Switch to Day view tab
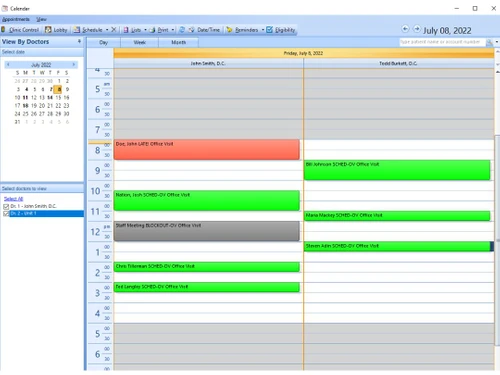This screenshot has height=375, width=500. 103,42
